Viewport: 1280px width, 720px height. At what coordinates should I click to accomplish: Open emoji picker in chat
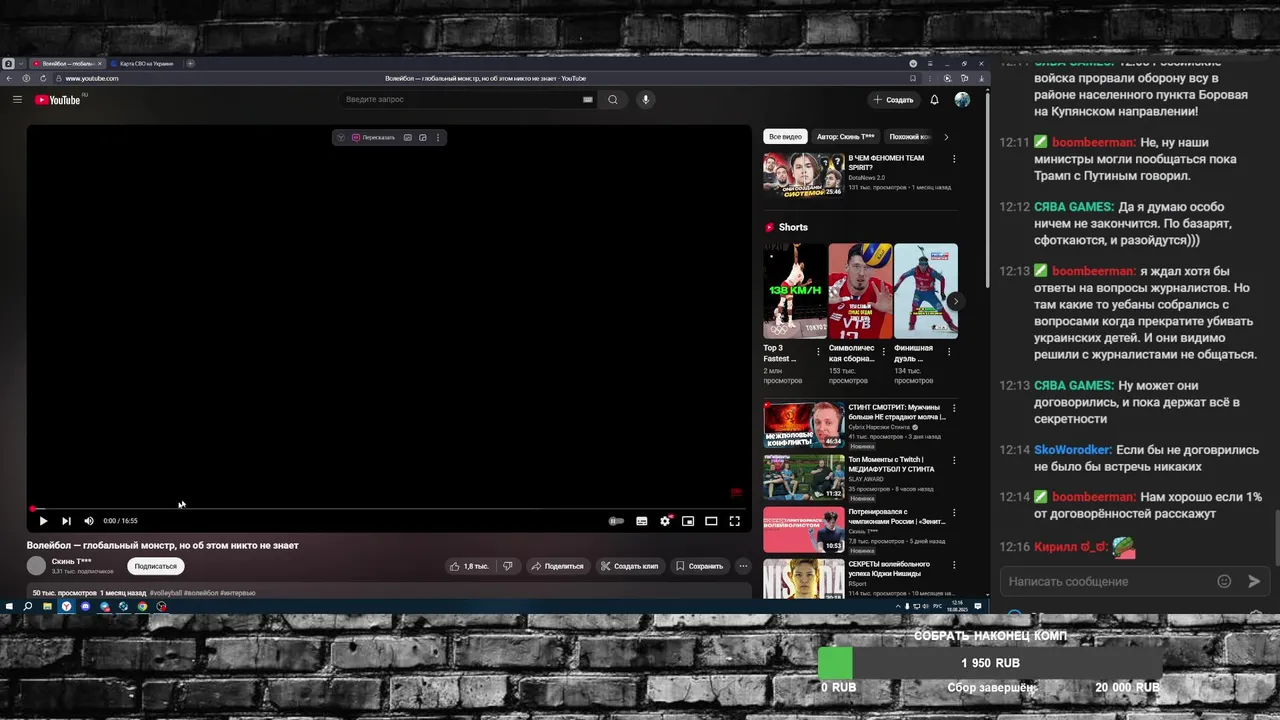point(1224,581)
